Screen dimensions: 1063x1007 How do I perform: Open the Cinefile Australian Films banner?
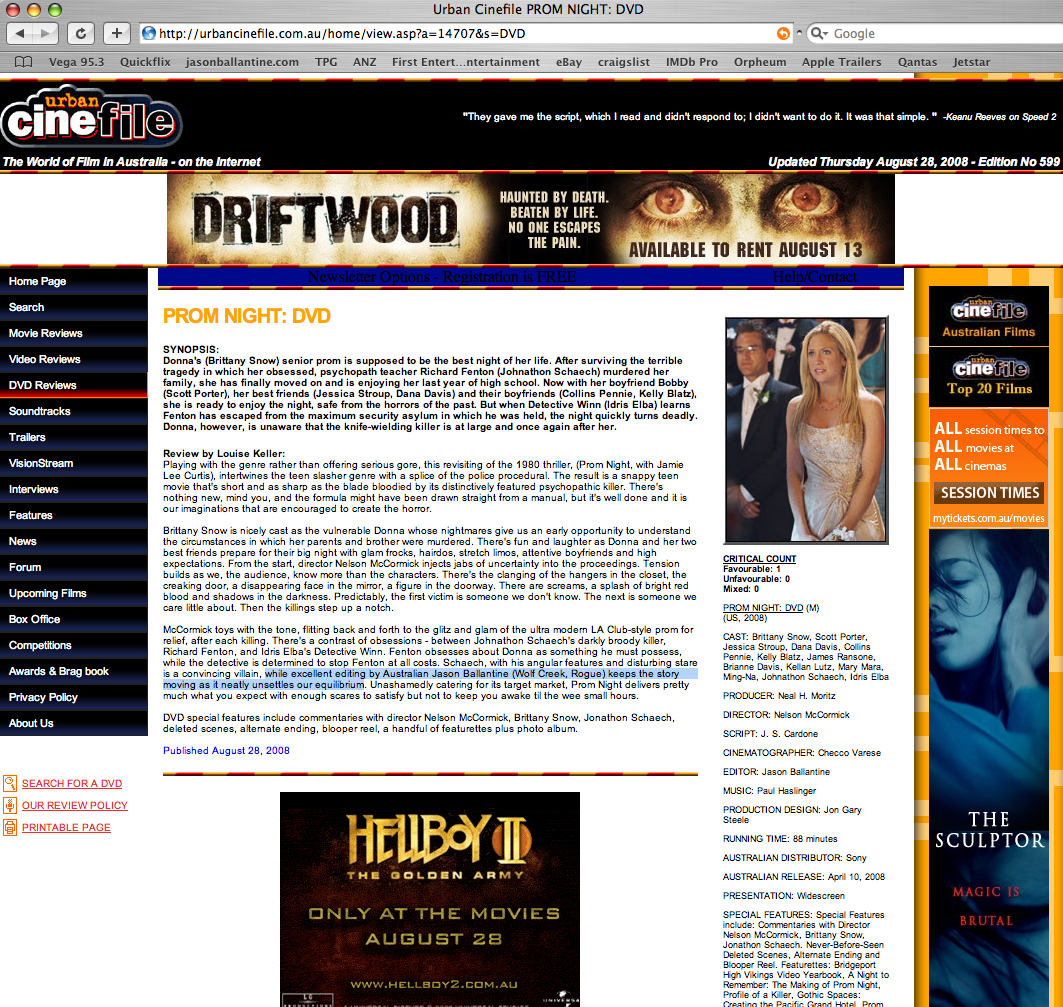point(988,316)
